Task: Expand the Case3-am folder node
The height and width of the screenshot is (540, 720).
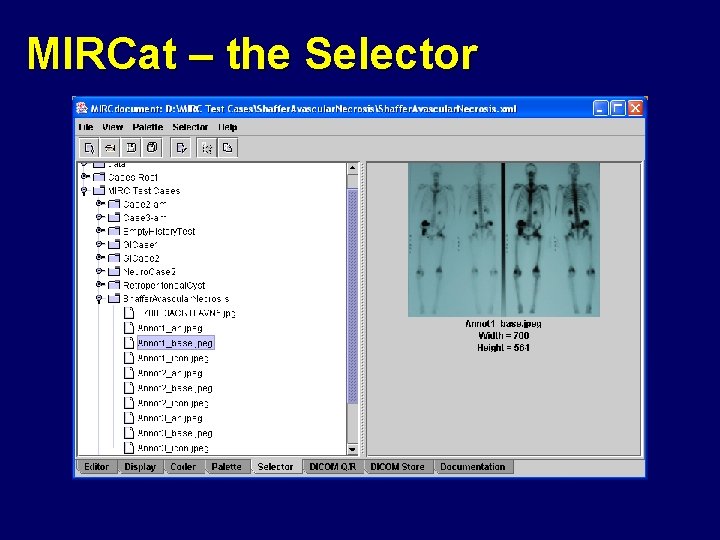Action: (100, 217)
